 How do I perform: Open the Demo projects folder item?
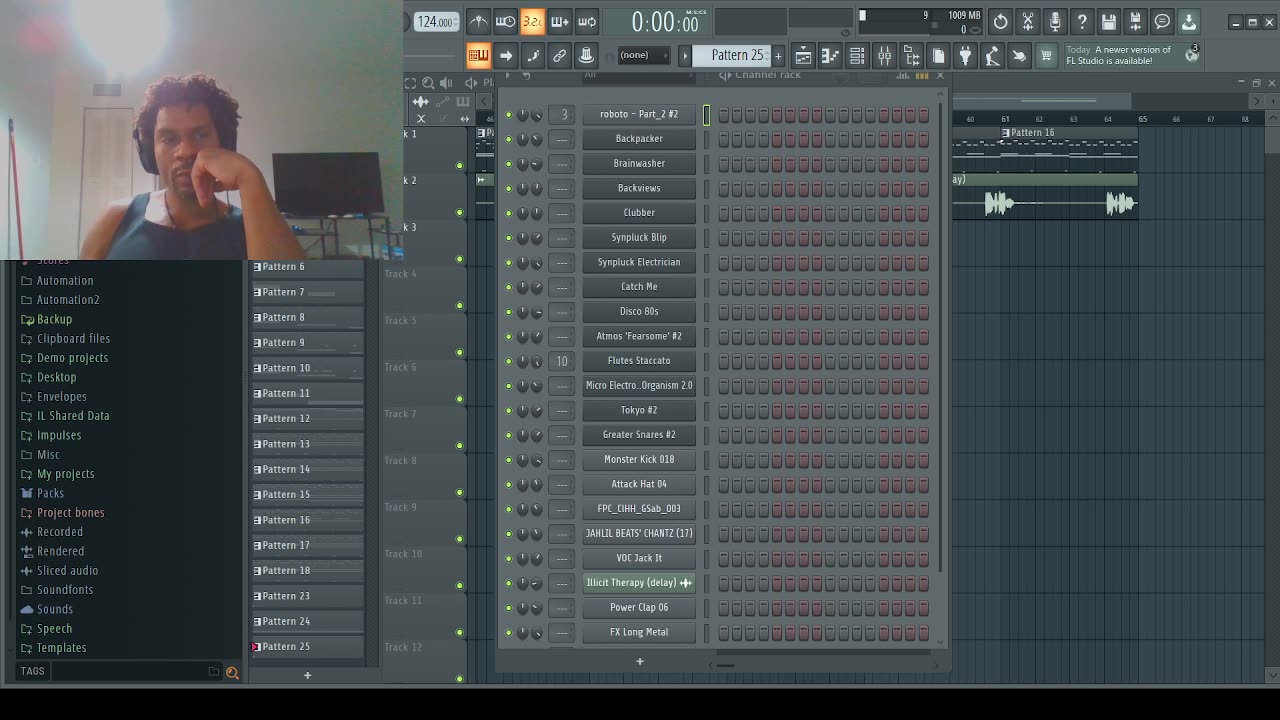tap(72, 358)
